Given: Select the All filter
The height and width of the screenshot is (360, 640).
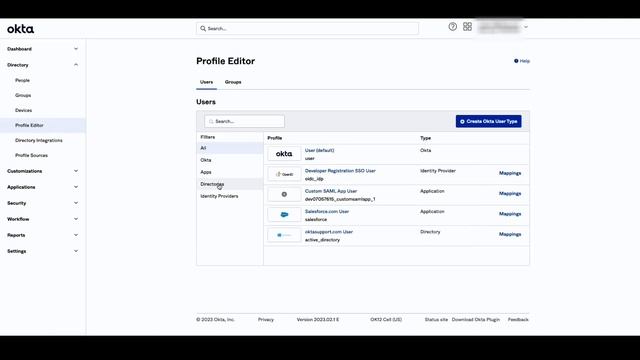Looking at the screenshot, I should (230, 148).
